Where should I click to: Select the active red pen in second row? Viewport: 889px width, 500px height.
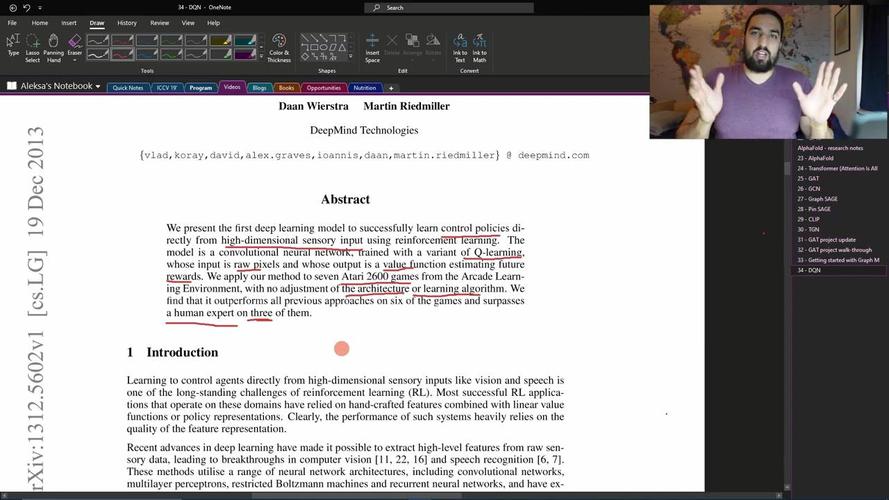tap(122, 54)
